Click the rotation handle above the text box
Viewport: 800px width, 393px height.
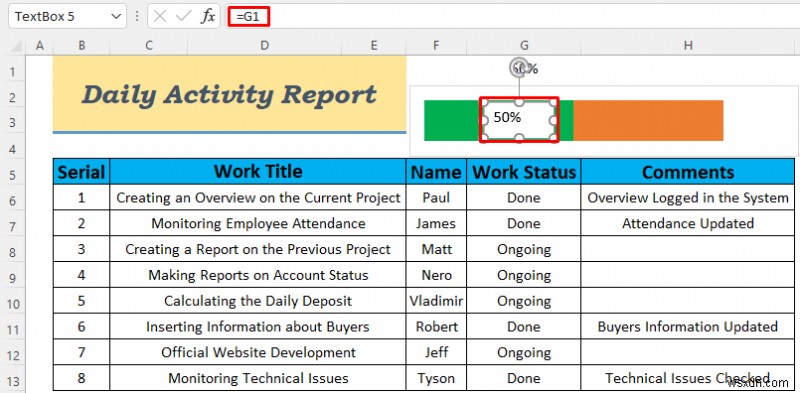point(519,67)
